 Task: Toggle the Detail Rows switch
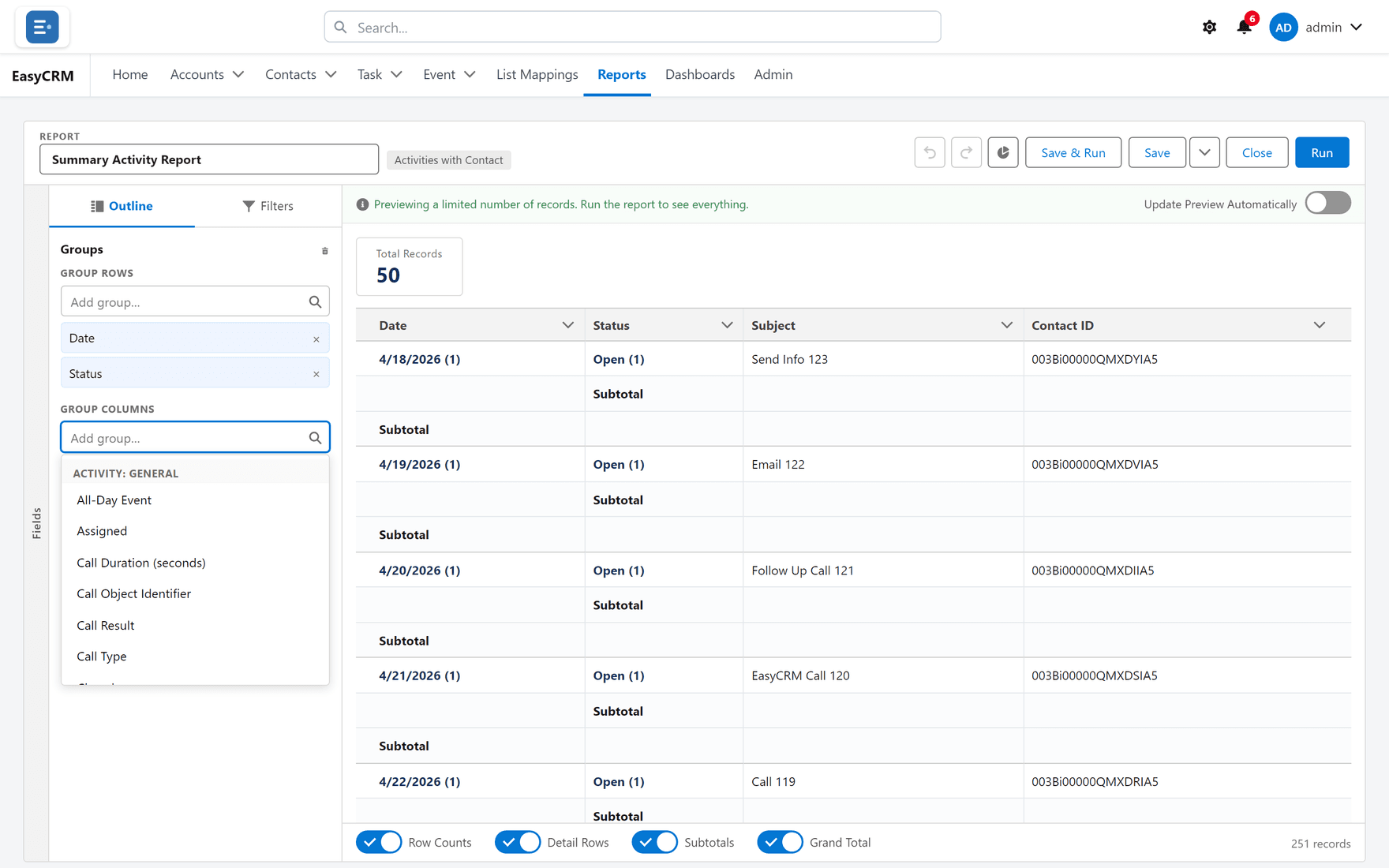point(518,842)
